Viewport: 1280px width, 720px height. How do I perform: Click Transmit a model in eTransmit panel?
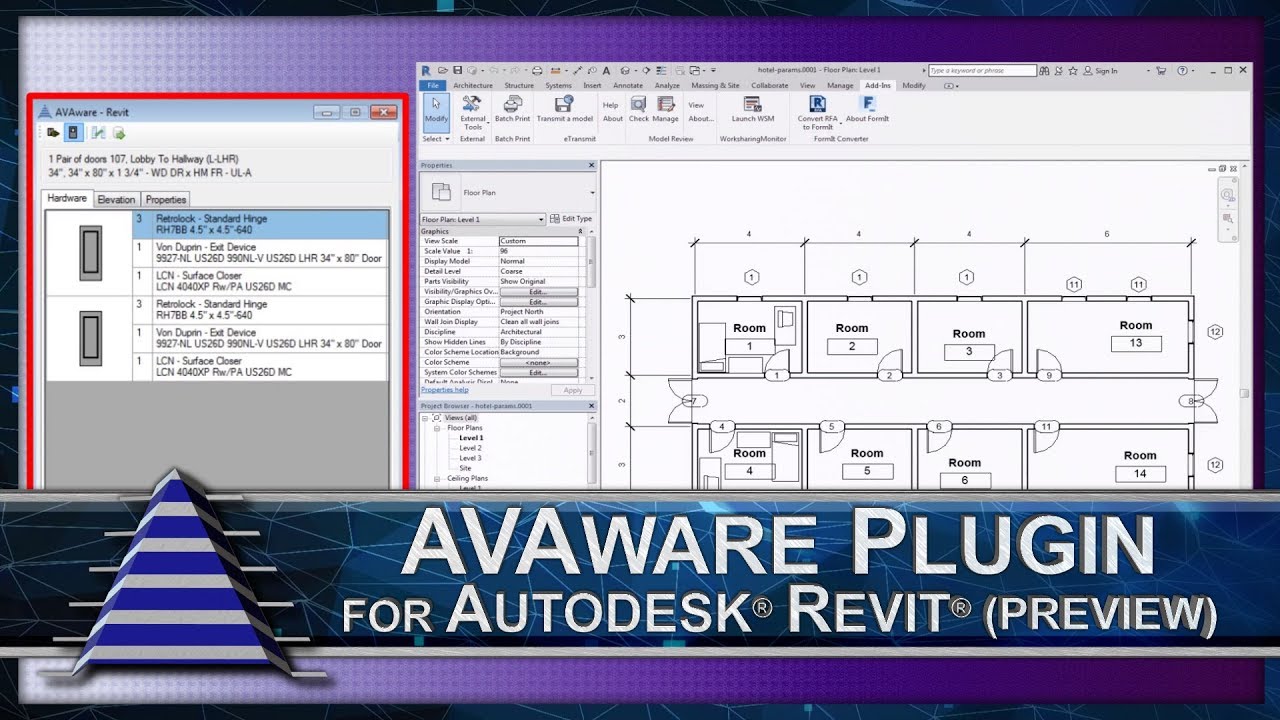click(565, 110)
